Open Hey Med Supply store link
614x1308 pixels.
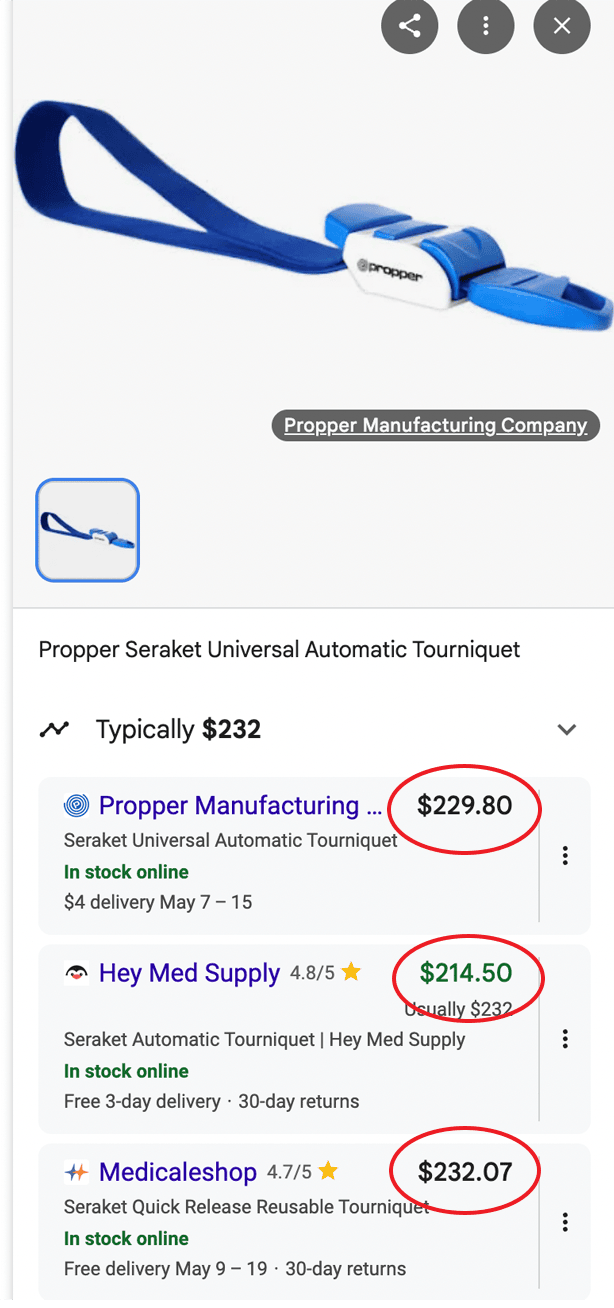coord(189,973)
